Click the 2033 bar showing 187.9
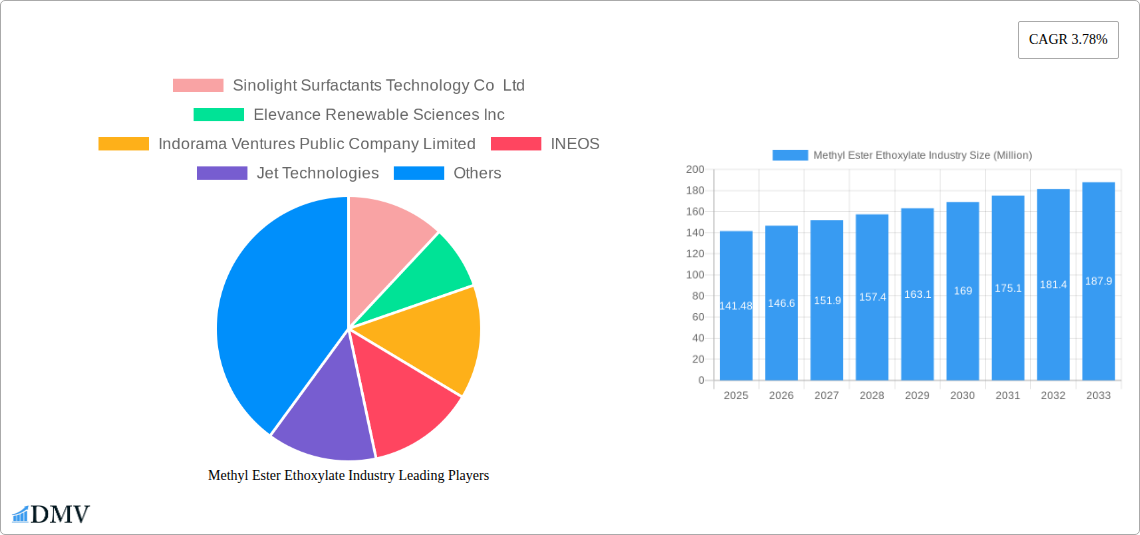Image resolution: width=1140 pixels, height=535 pixels. 1099,281
